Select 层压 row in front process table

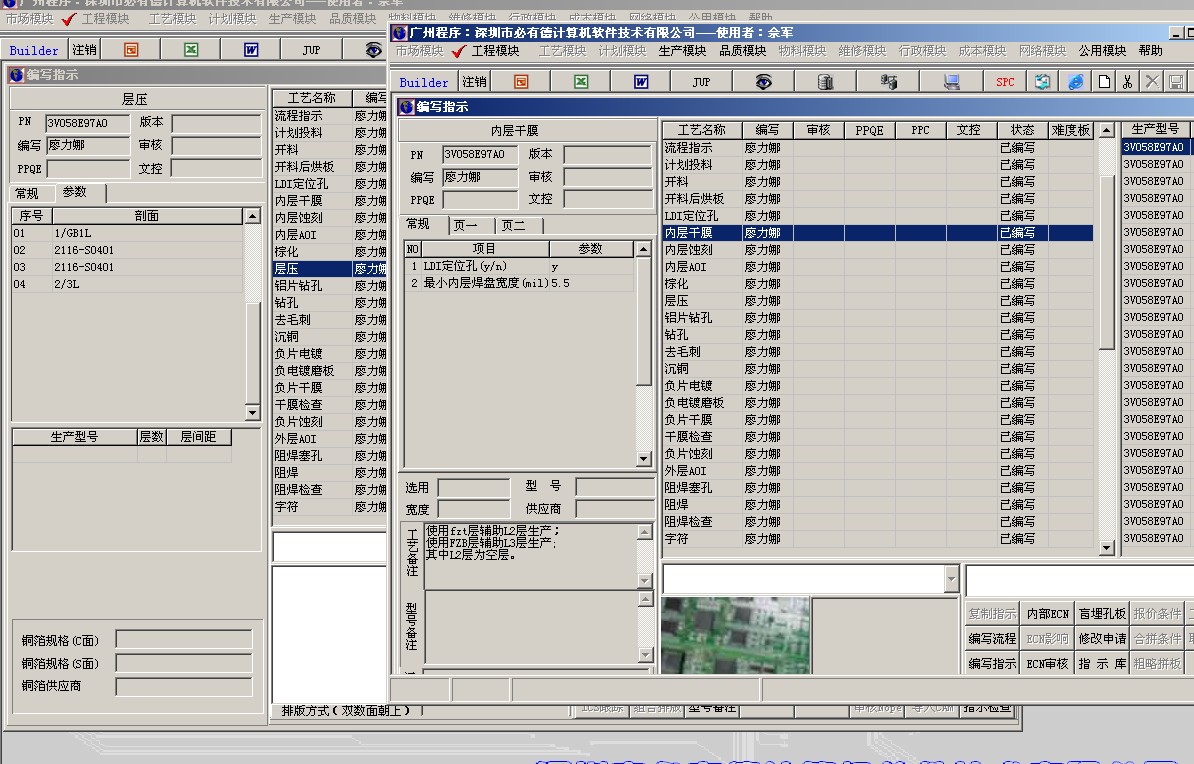878,301
